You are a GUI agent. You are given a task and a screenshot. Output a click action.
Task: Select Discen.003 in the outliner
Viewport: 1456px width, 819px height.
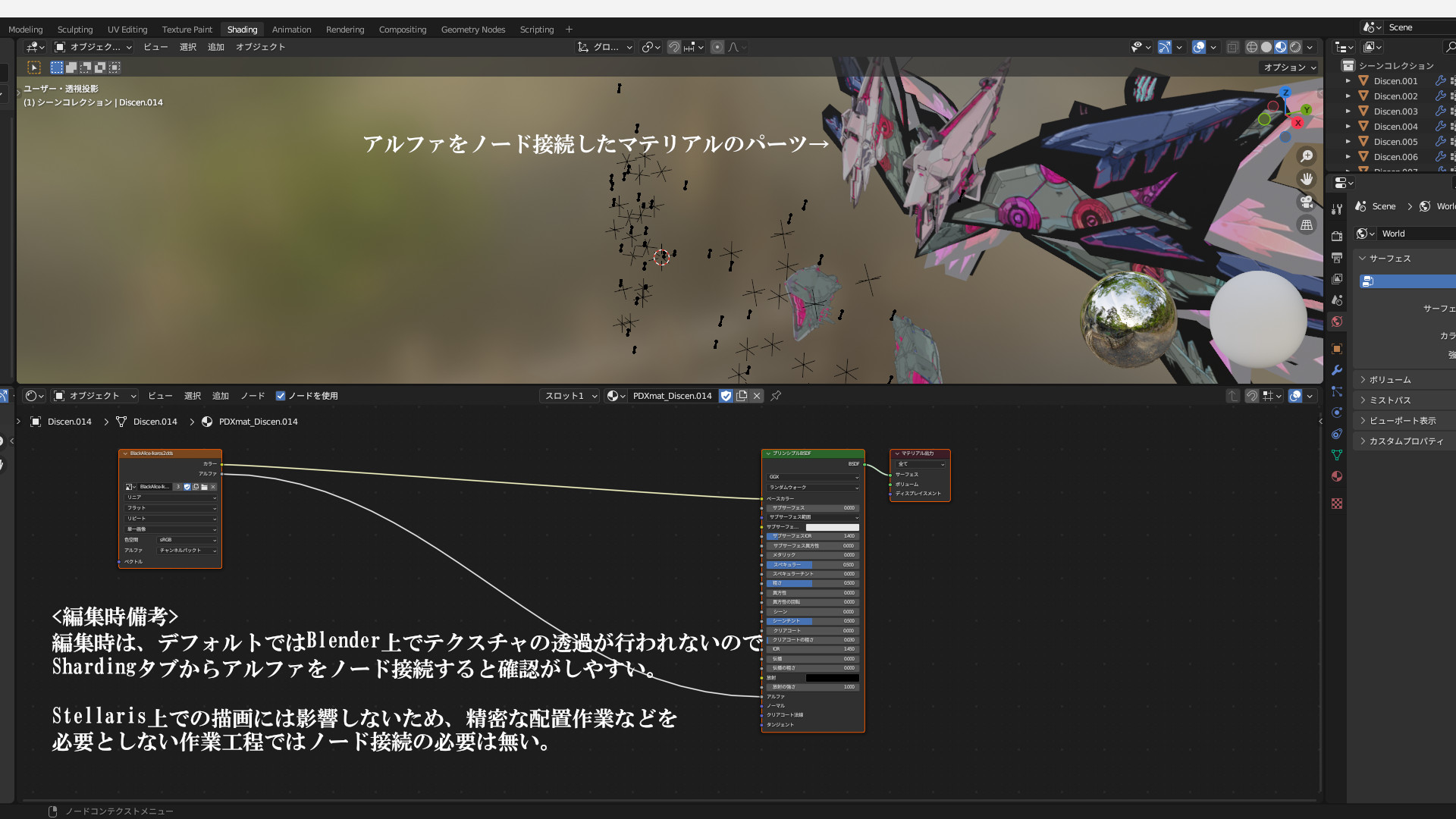1395,111
